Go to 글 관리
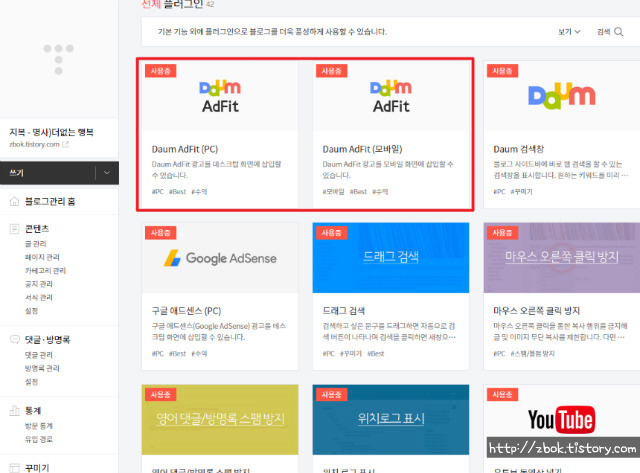This screenshot has height=473, width=640. tap(36, 244)
